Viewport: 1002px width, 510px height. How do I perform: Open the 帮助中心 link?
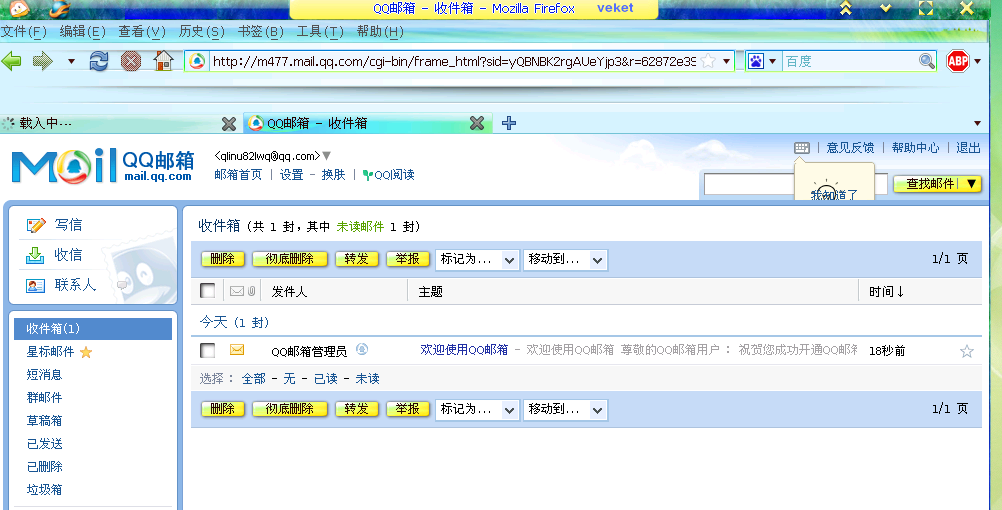pos(916,148)
